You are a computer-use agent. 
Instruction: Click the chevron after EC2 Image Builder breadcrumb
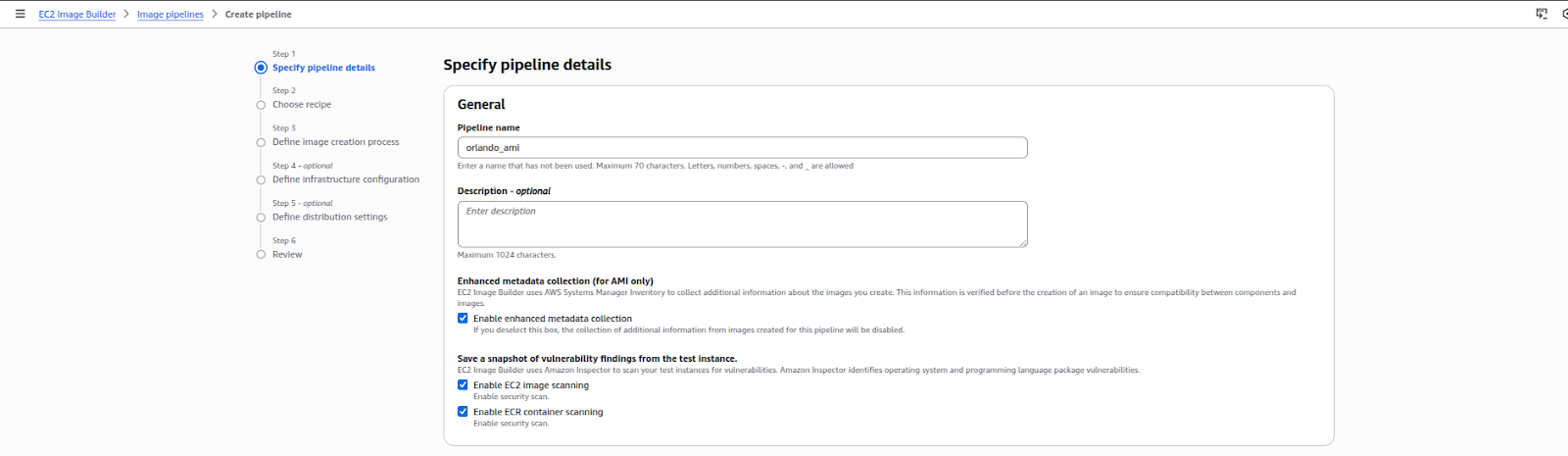click(126, 14)
